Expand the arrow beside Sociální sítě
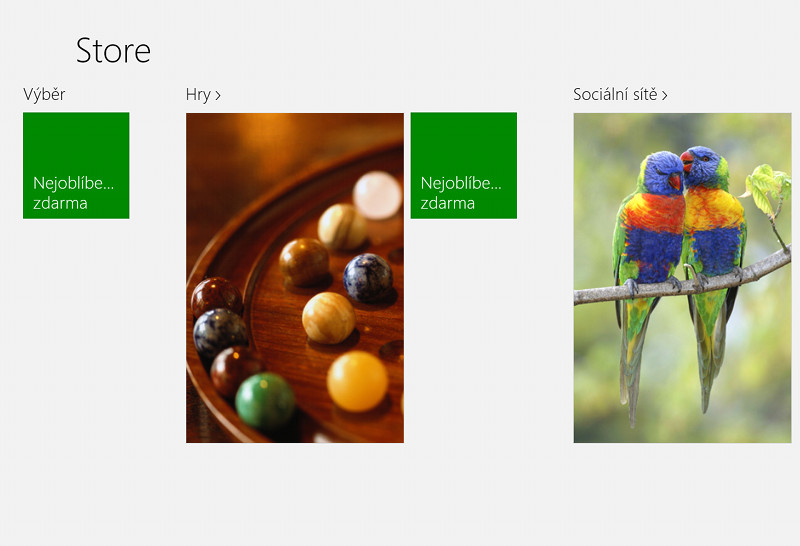The height and width of the screenshot is (546, 800). coord(665,95)
